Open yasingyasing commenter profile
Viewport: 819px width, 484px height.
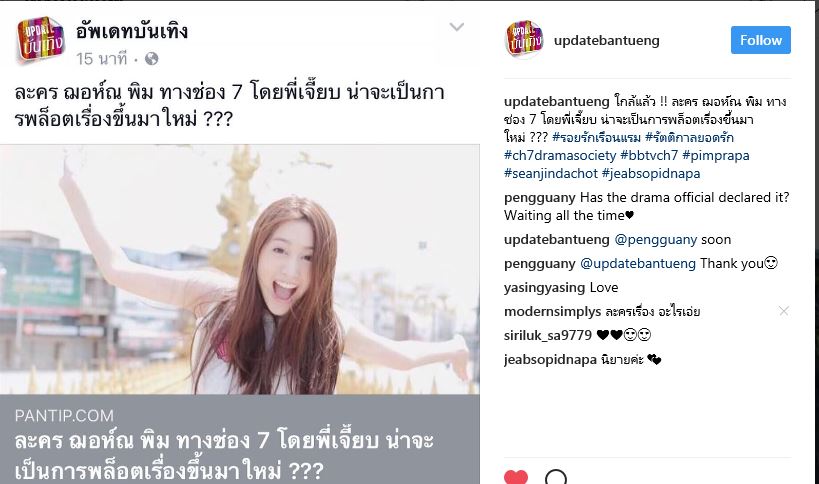pyautogui.click(x=545, y=288)
